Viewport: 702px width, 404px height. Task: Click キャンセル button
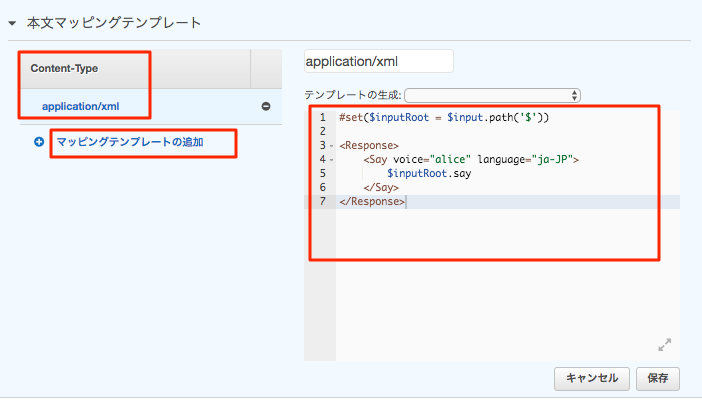(592, 378)
